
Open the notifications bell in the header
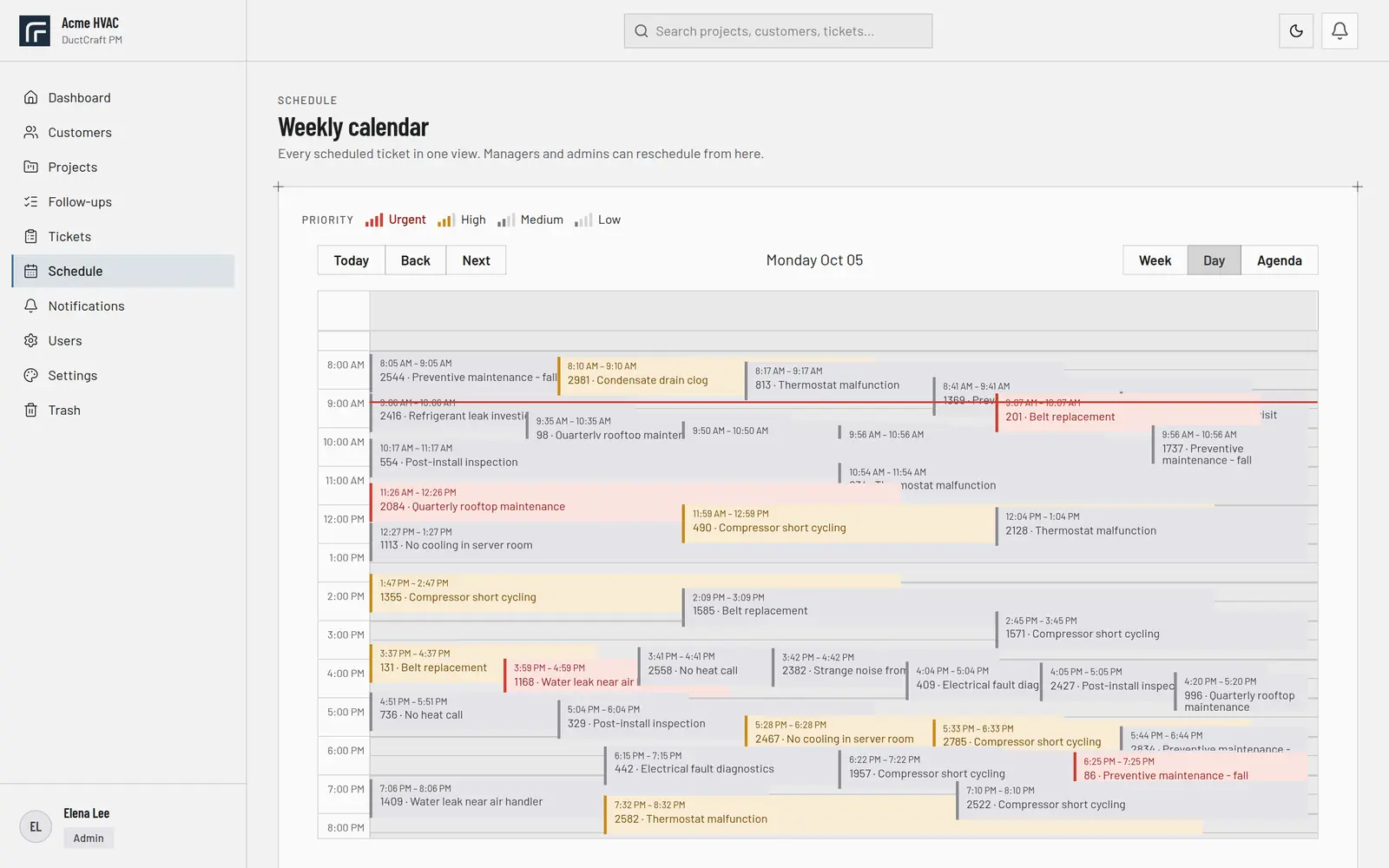coord(1340,31)
